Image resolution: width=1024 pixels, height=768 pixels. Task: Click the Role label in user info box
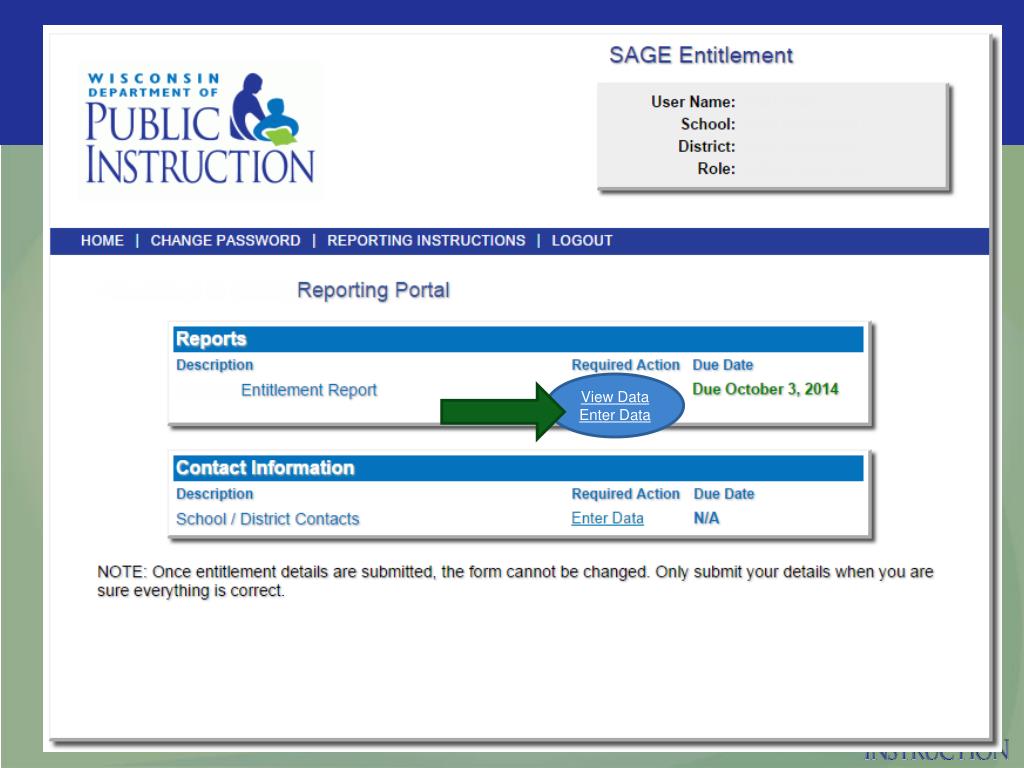click(716, 168)
